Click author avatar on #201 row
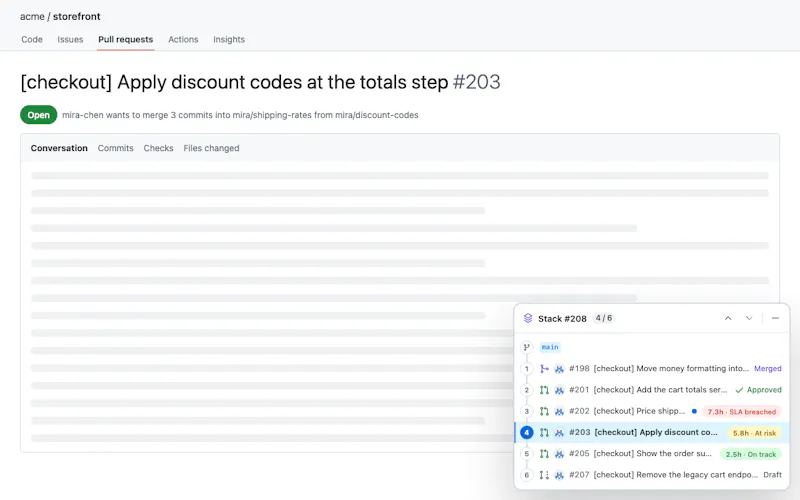Image resolution: width=800 pixels, height=500 pixels. tap(559, 390)
